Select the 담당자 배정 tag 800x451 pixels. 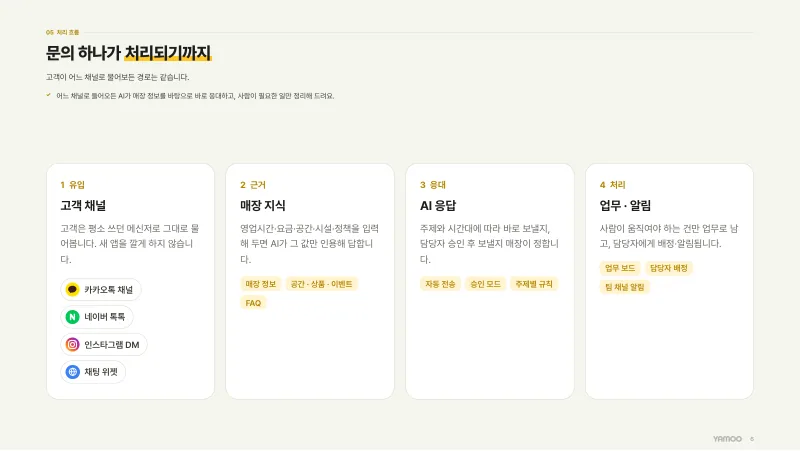[x=668, y=268]
